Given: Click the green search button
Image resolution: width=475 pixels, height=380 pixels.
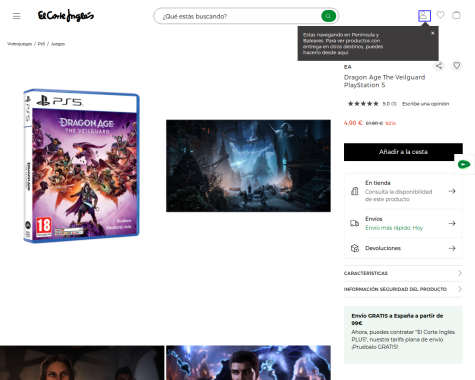Looking at the screenshot, I should point(328,16).
